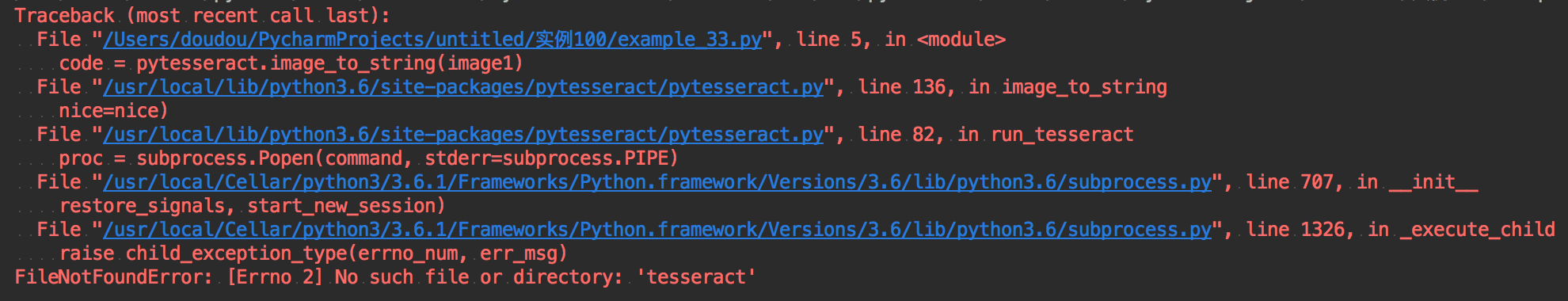The height and width of the screenshot is (301, 1568).
Task: Click the 'Traceback (most recent call last)' line
Action: (203, 16)
